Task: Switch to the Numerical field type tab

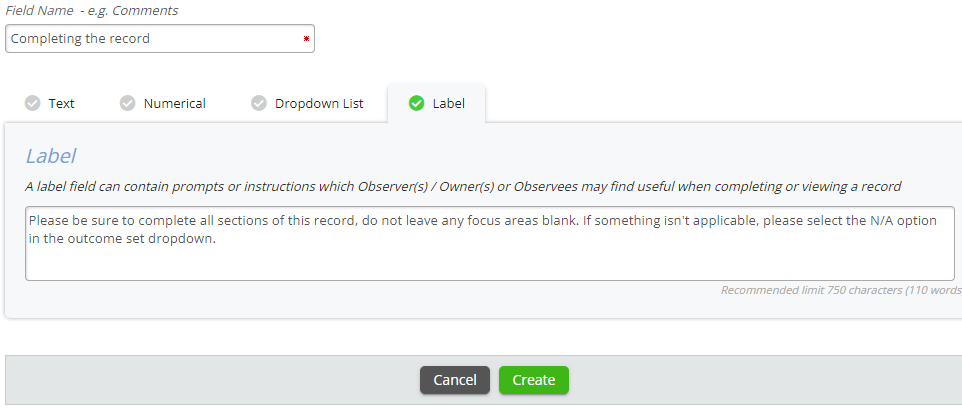Action: pyautogui.click(x=163, y=103)
